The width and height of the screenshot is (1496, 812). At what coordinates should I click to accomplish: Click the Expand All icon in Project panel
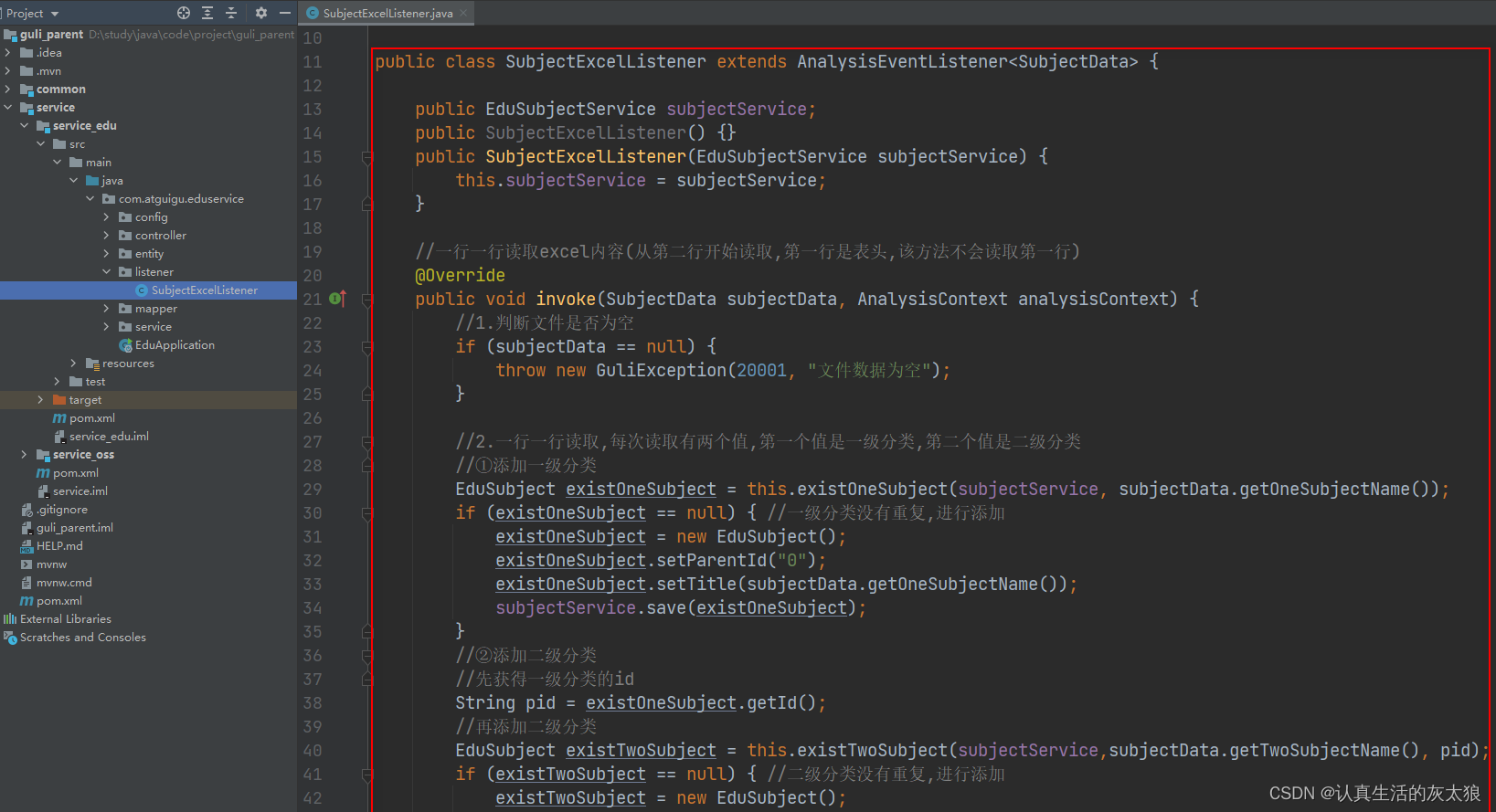[207, 13]
